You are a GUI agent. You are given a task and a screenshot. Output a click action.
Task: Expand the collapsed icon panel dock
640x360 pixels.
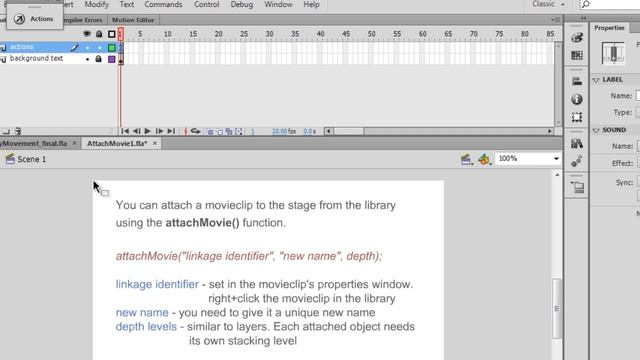[583, 18]
